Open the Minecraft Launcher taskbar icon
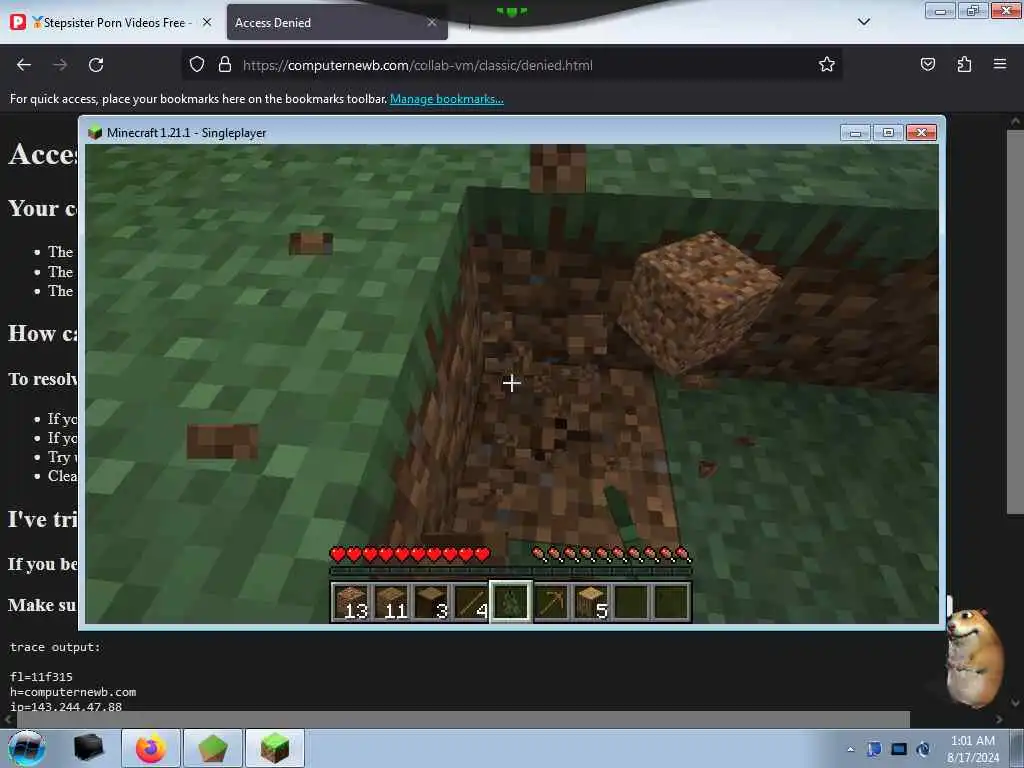1024x768 pixels. tap(213, 748)
